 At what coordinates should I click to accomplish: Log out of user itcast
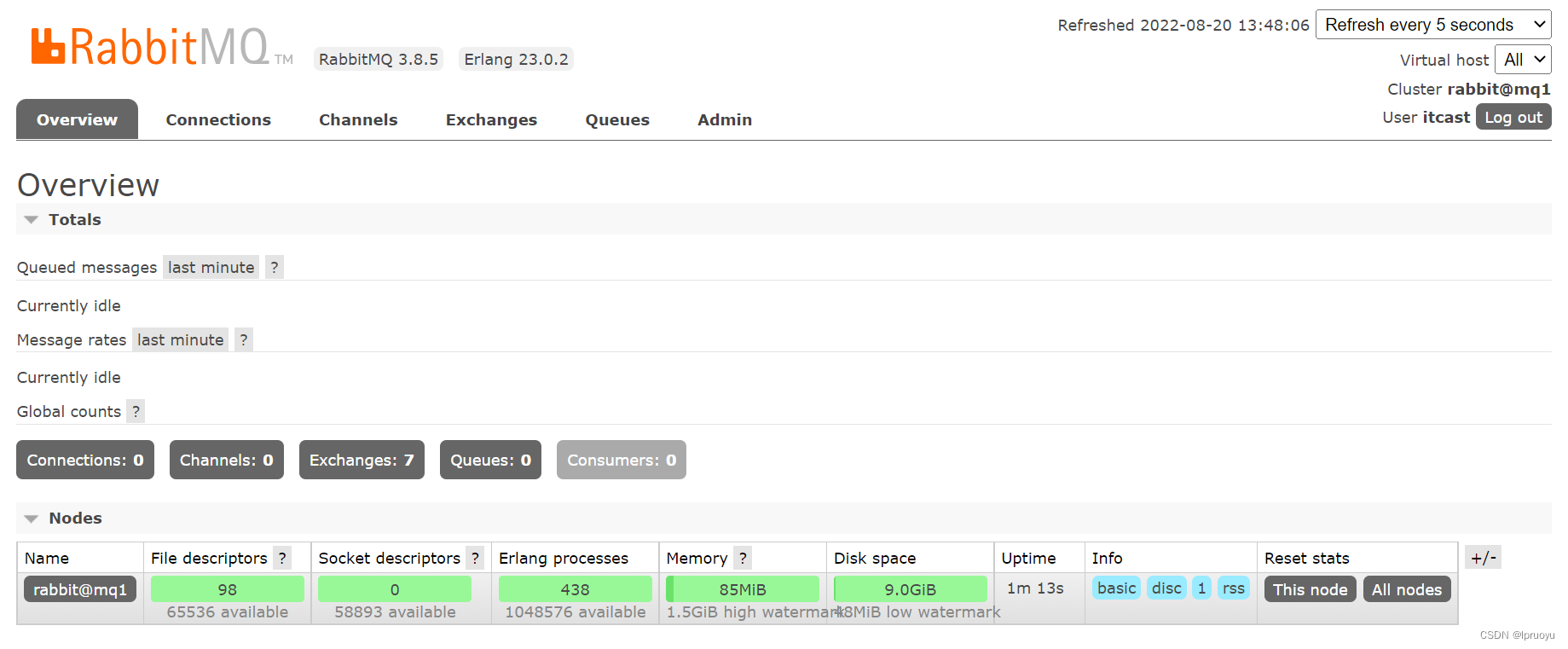click(x=1513, y=118)
